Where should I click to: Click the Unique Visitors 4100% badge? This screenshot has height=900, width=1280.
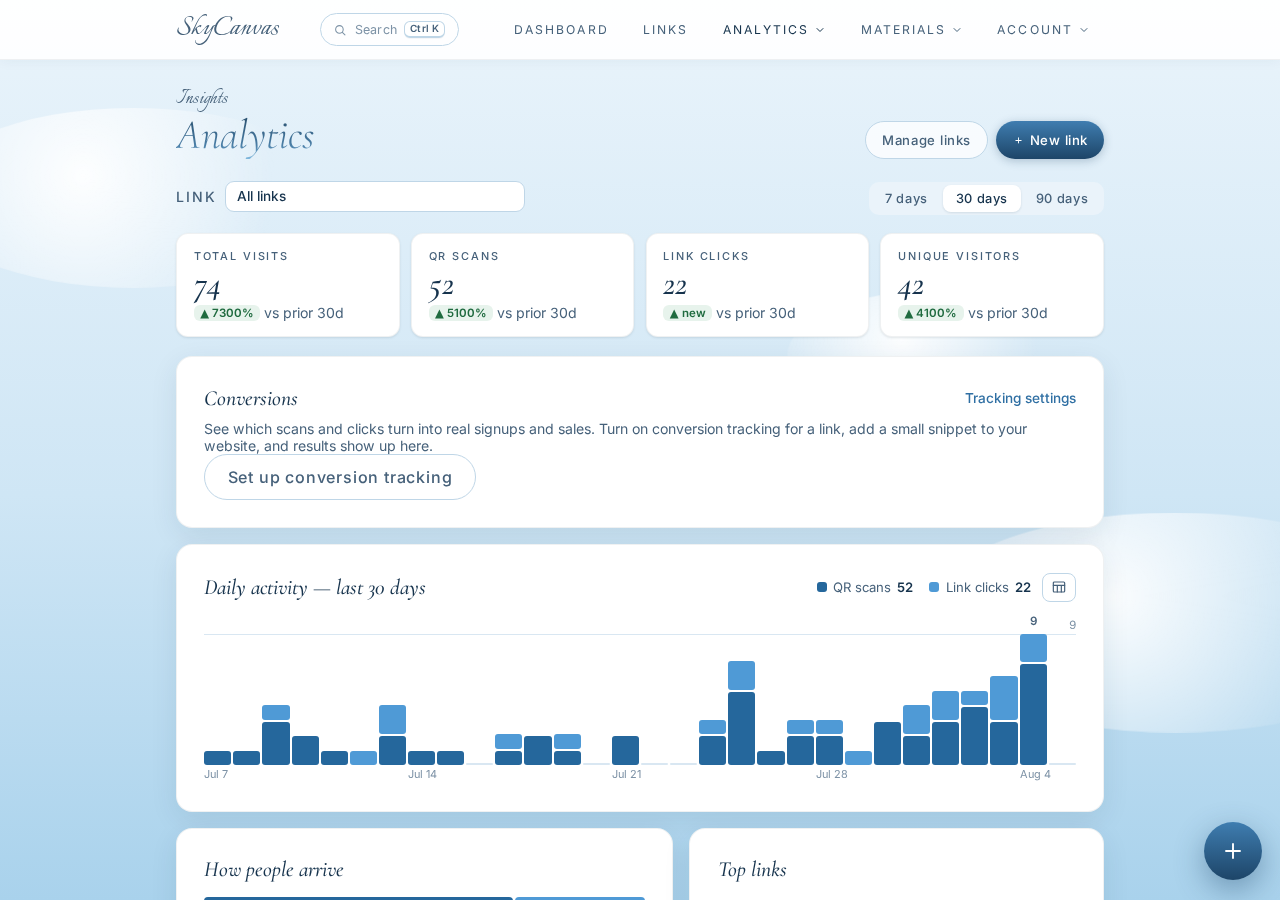931,313
